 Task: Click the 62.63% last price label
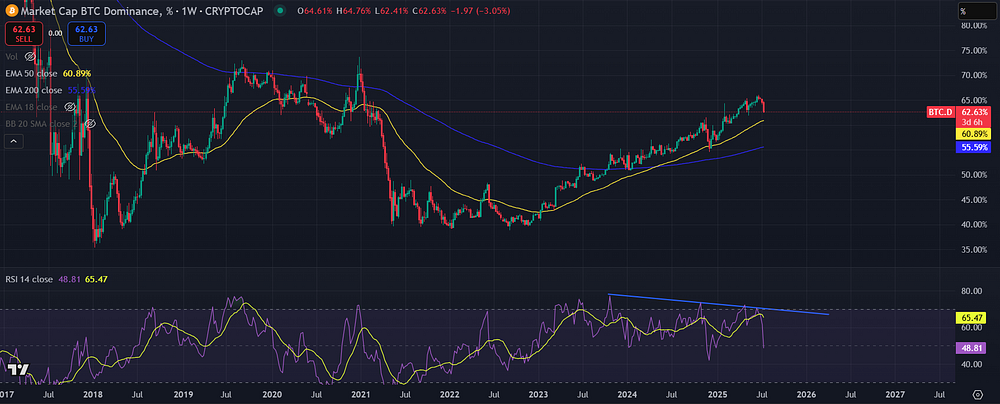tap(976, 112)
